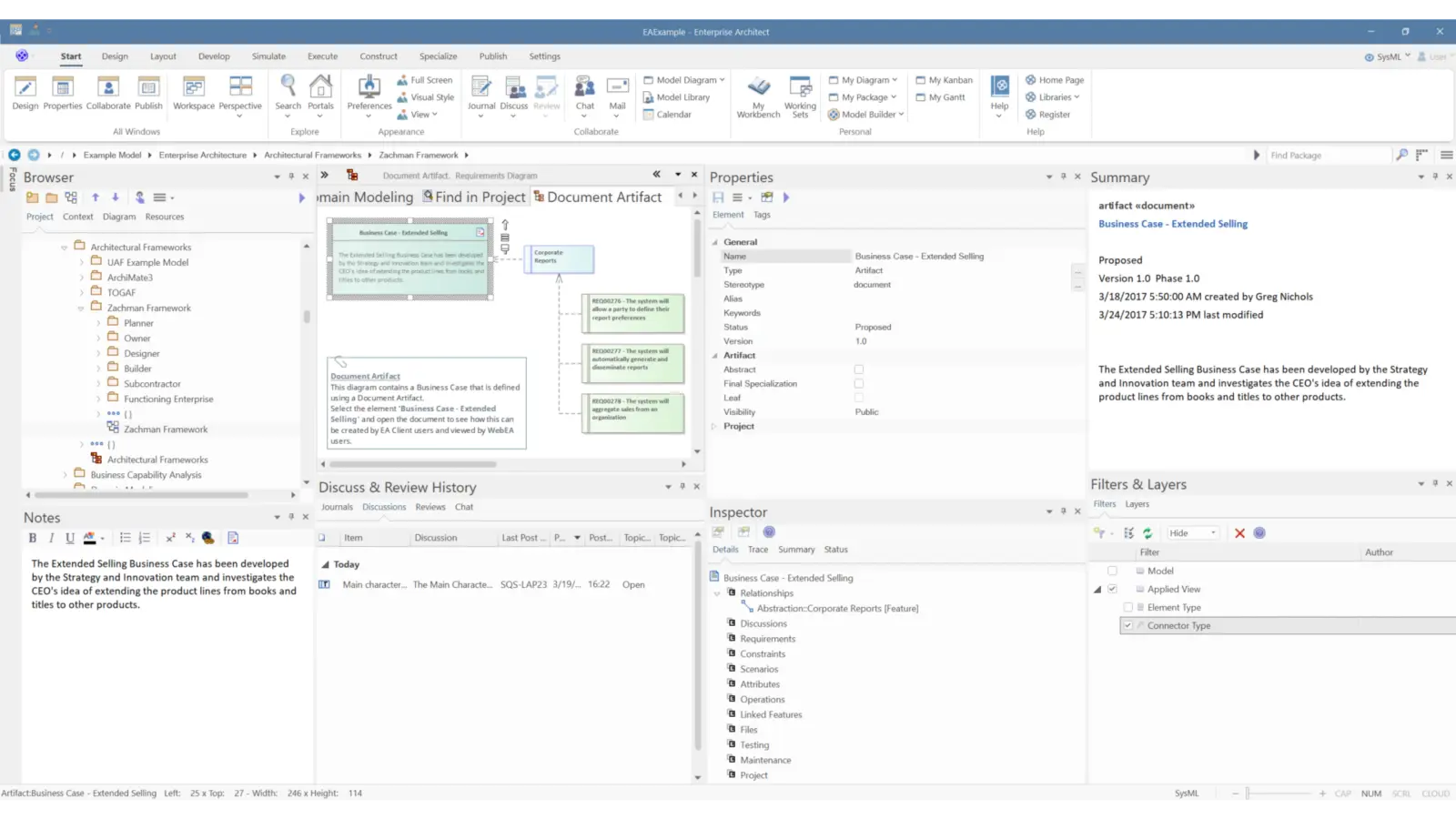
Task: Open My Workbench
Action: tap(758, 95)
